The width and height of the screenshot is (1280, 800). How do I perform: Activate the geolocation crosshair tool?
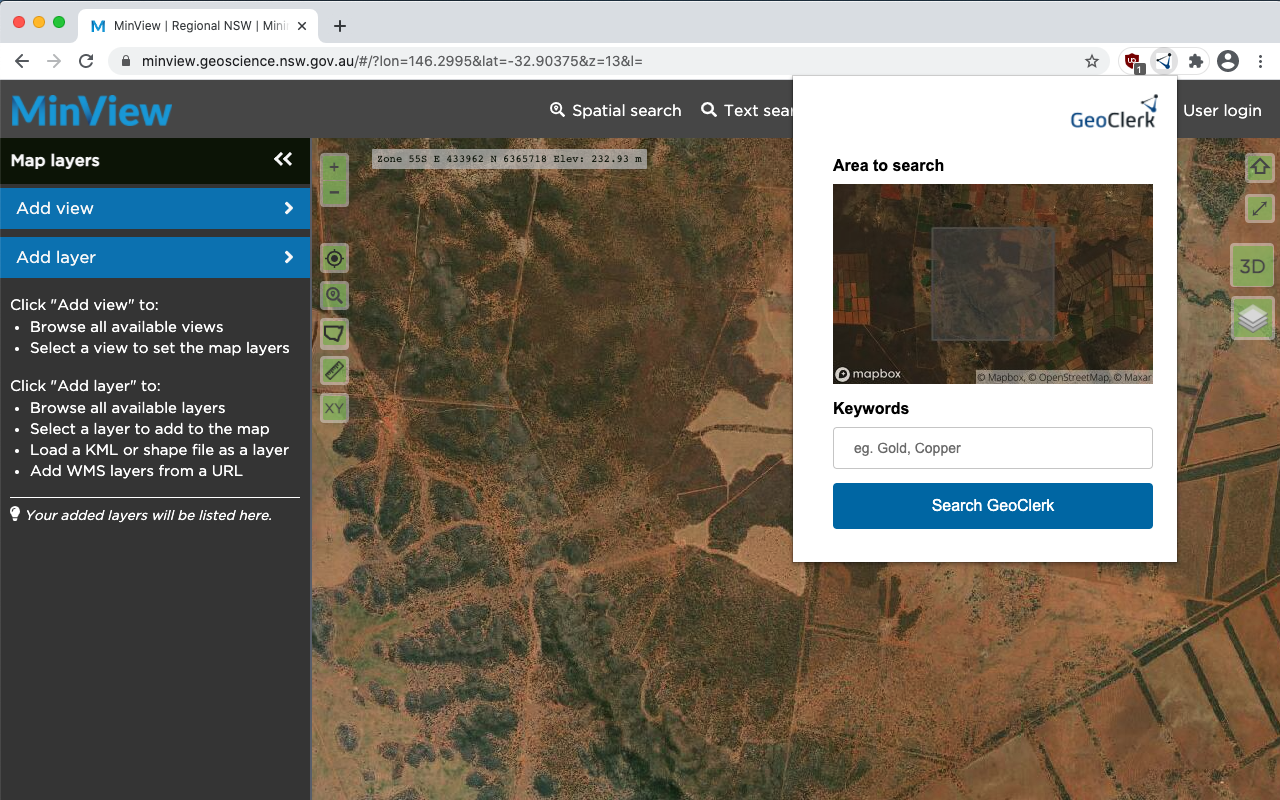334,258
